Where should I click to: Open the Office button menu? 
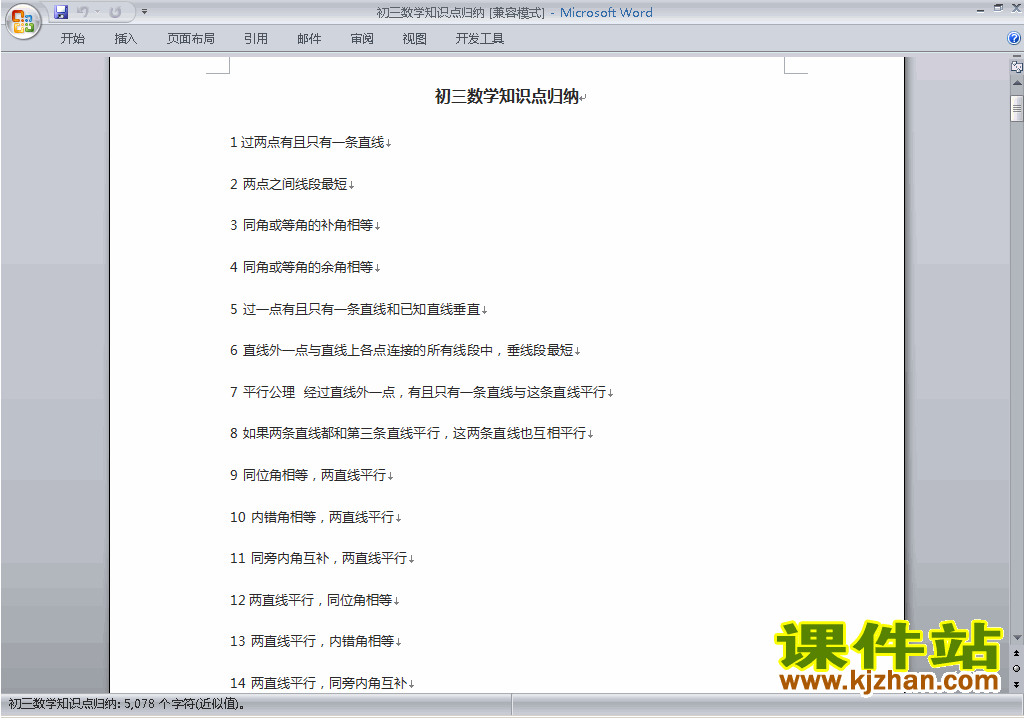pyautogui.click(x=24, y=21)
